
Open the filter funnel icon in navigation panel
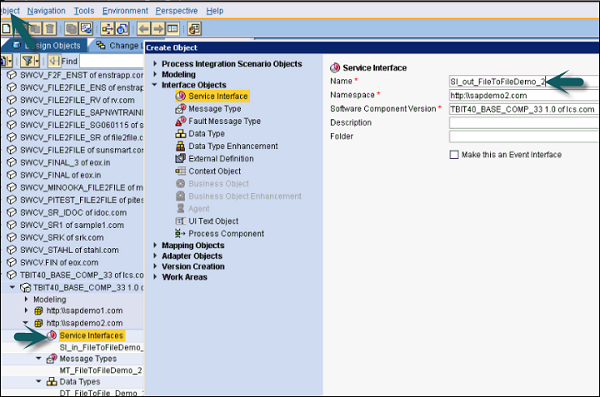(27, 61)
